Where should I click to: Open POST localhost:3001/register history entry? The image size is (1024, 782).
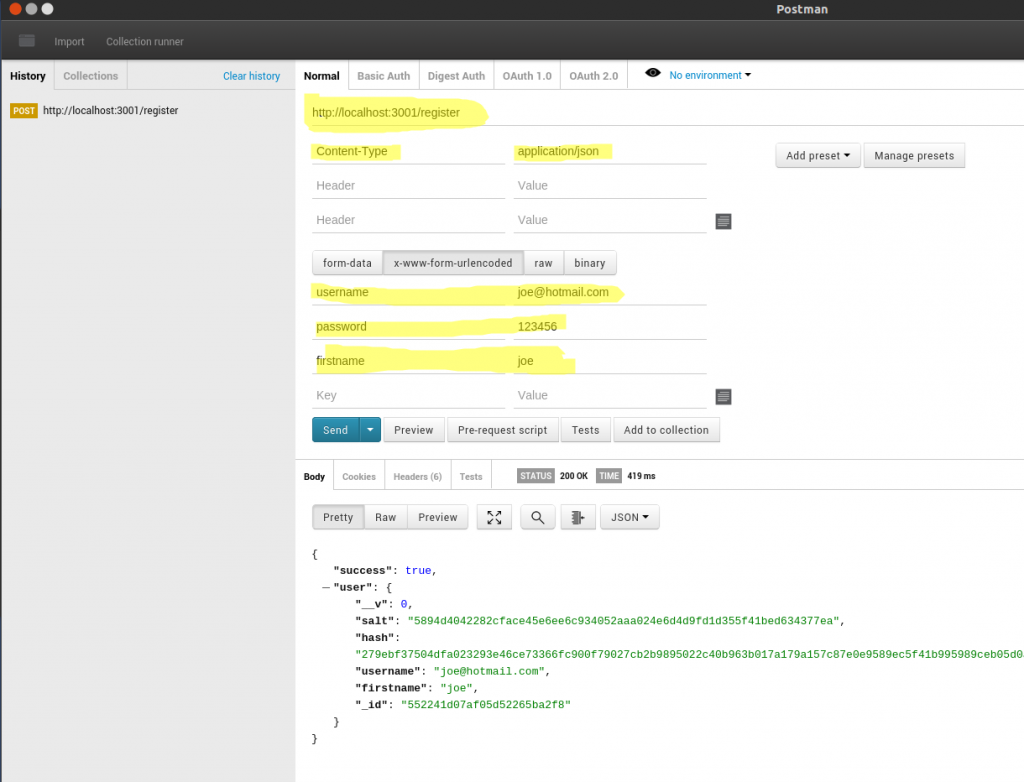point(94,110)
